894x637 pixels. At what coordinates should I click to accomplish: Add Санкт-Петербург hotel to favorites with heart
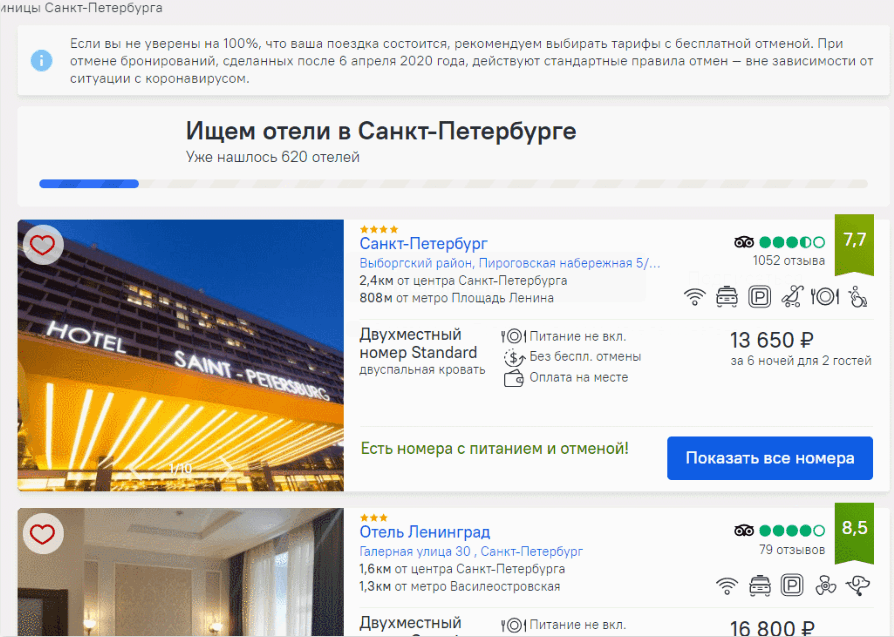(43, 245)
